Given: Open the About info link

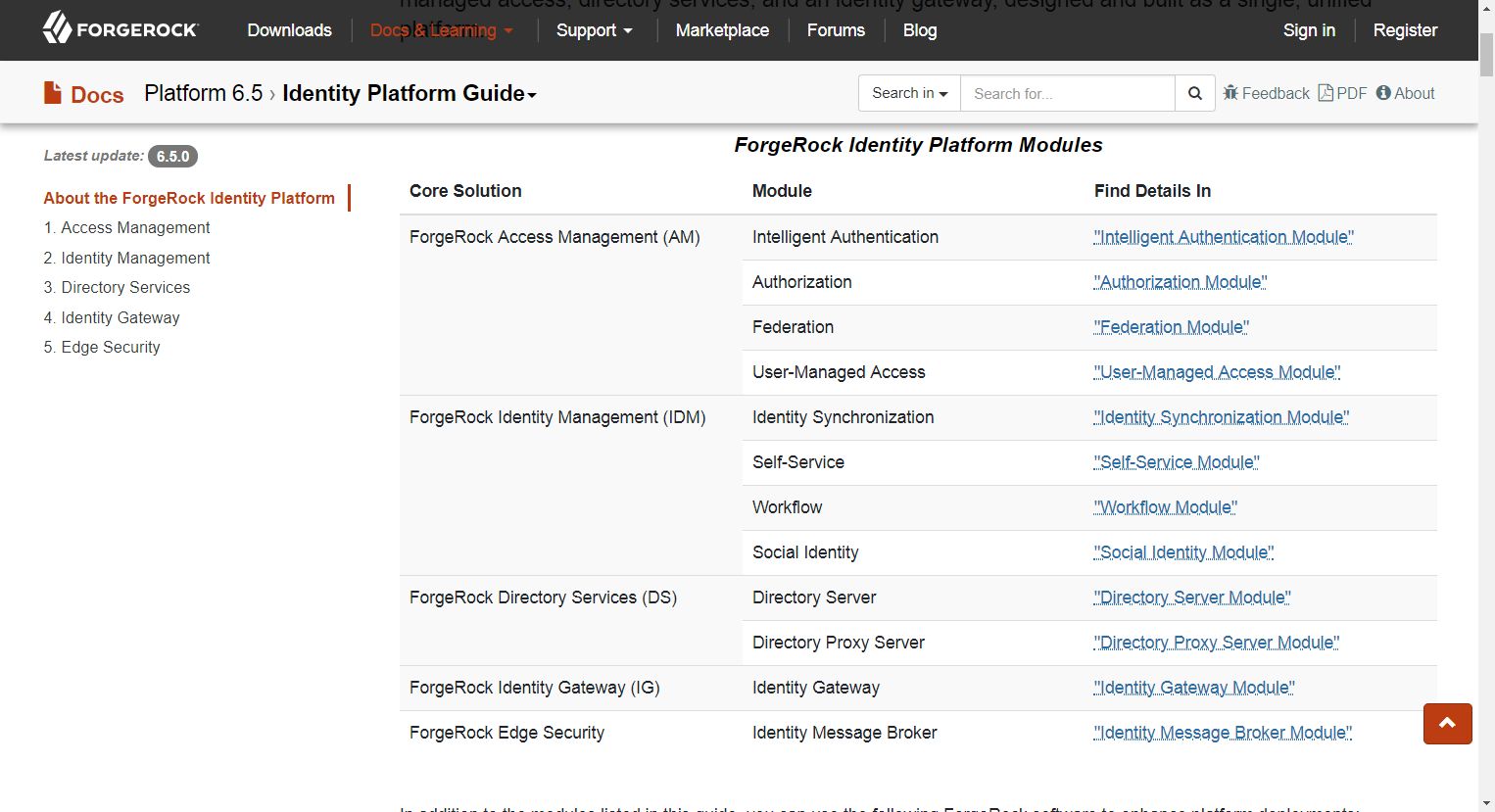Looking at the screenshot, I should 1405,93.
